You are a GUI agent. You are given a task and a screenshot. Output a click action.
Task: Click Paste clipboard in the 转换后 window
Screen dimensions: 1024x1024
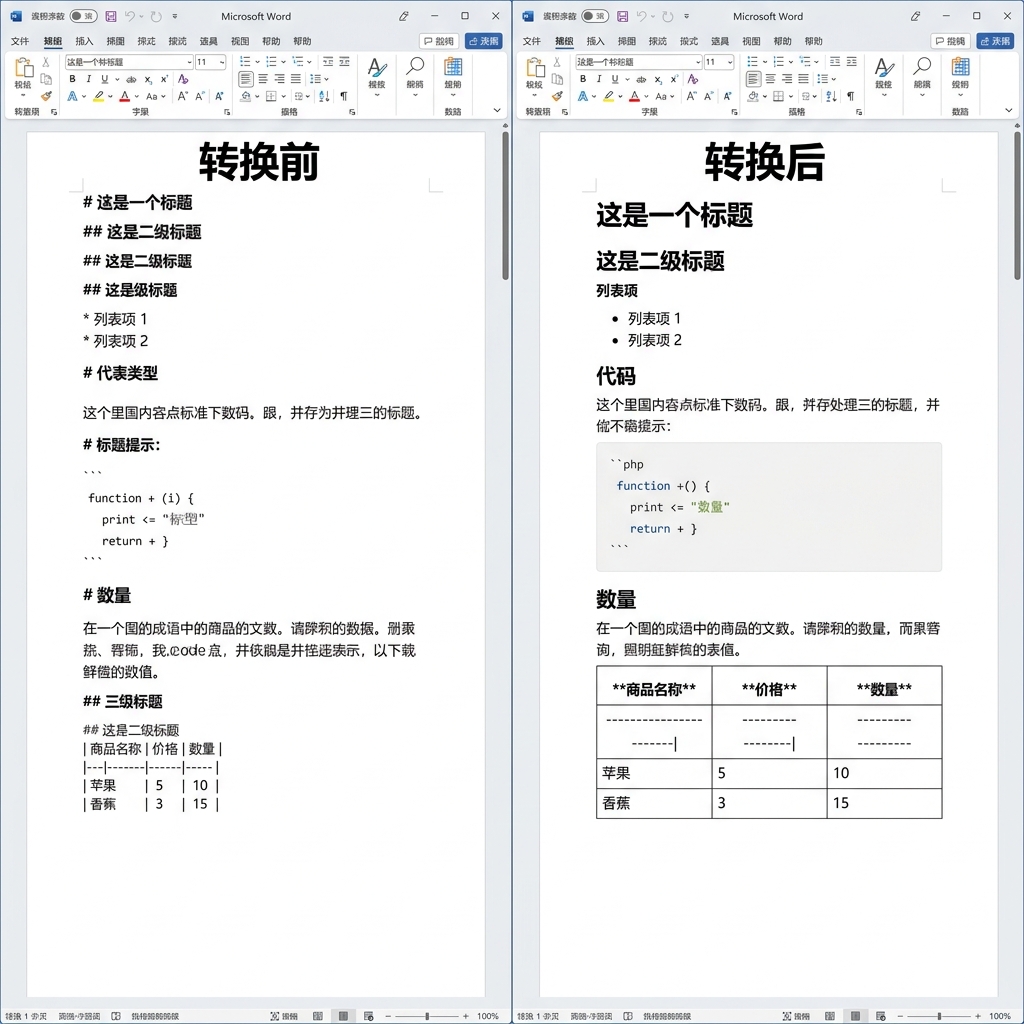[535, 67]
